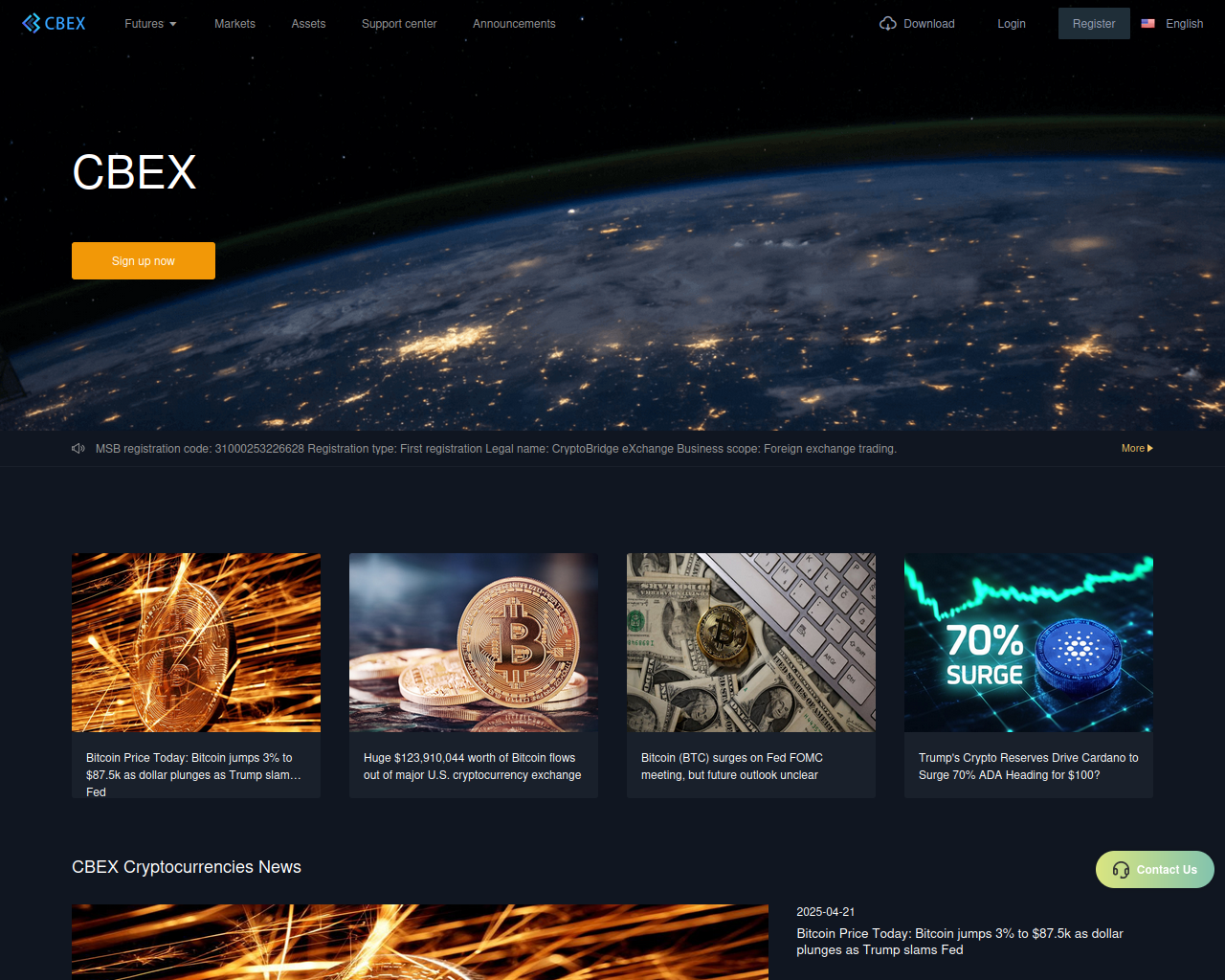Image resolution: width=1225 pixels, height=980 pixels.
Task: Open 'Trump's Crypto Reserves Drive Cardano' article
Action: pos(1029,766)
